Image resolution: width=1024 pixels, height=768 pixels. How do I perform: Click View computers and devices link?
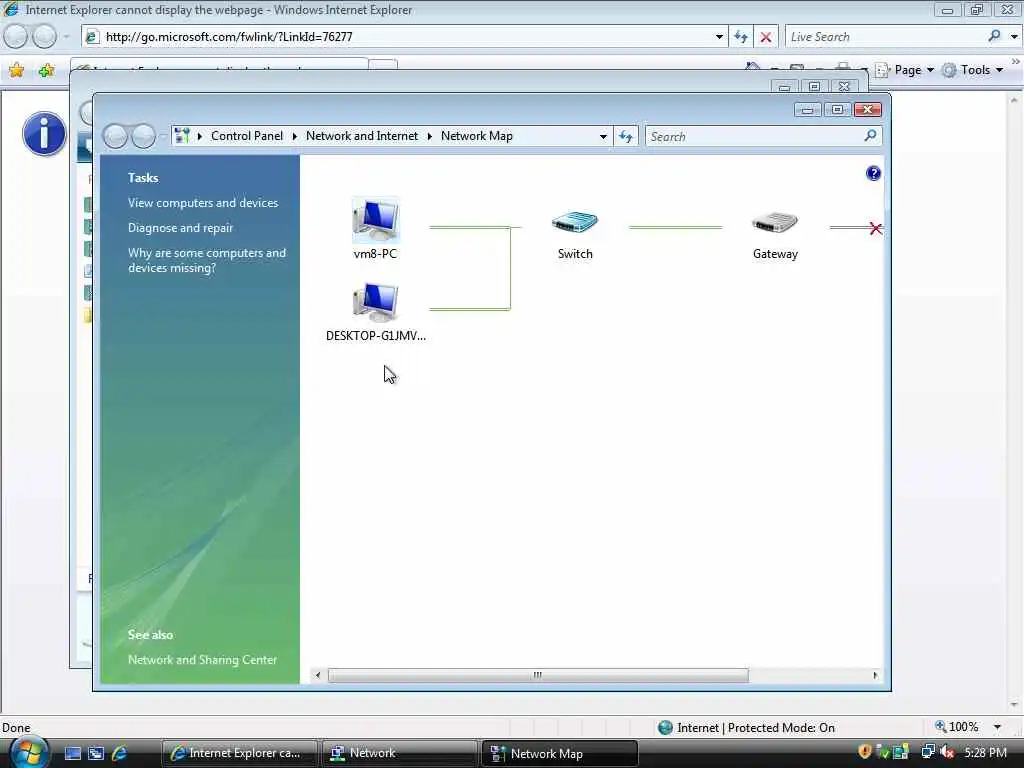point(203,202)
